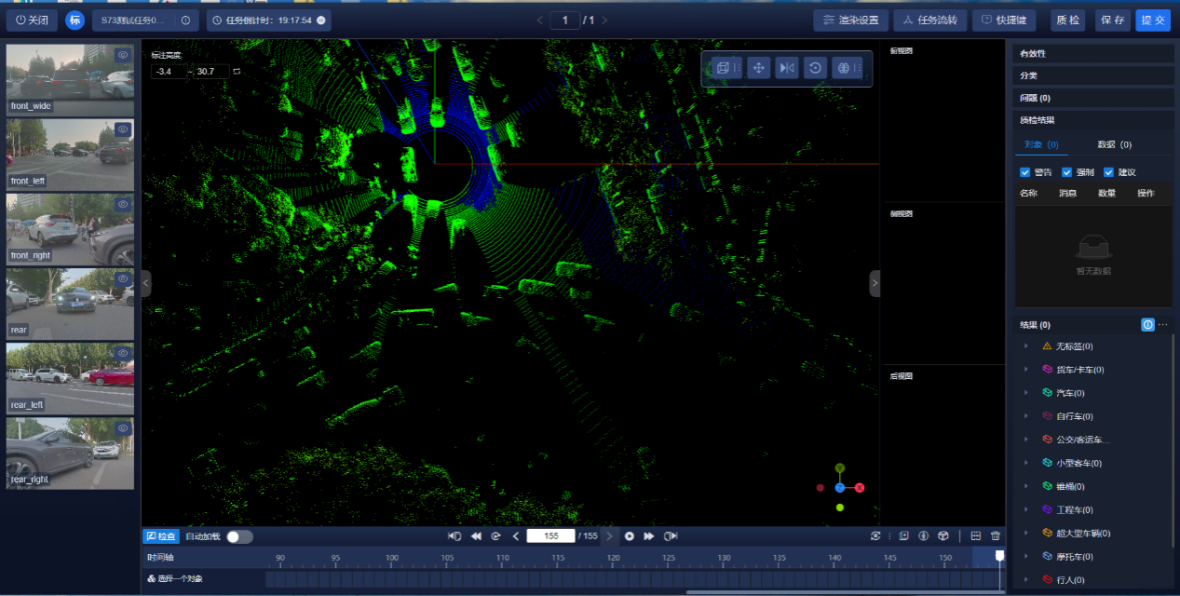Click the blue info icon beside 结果
1180x596 pixels.
tap(1147, 325)
